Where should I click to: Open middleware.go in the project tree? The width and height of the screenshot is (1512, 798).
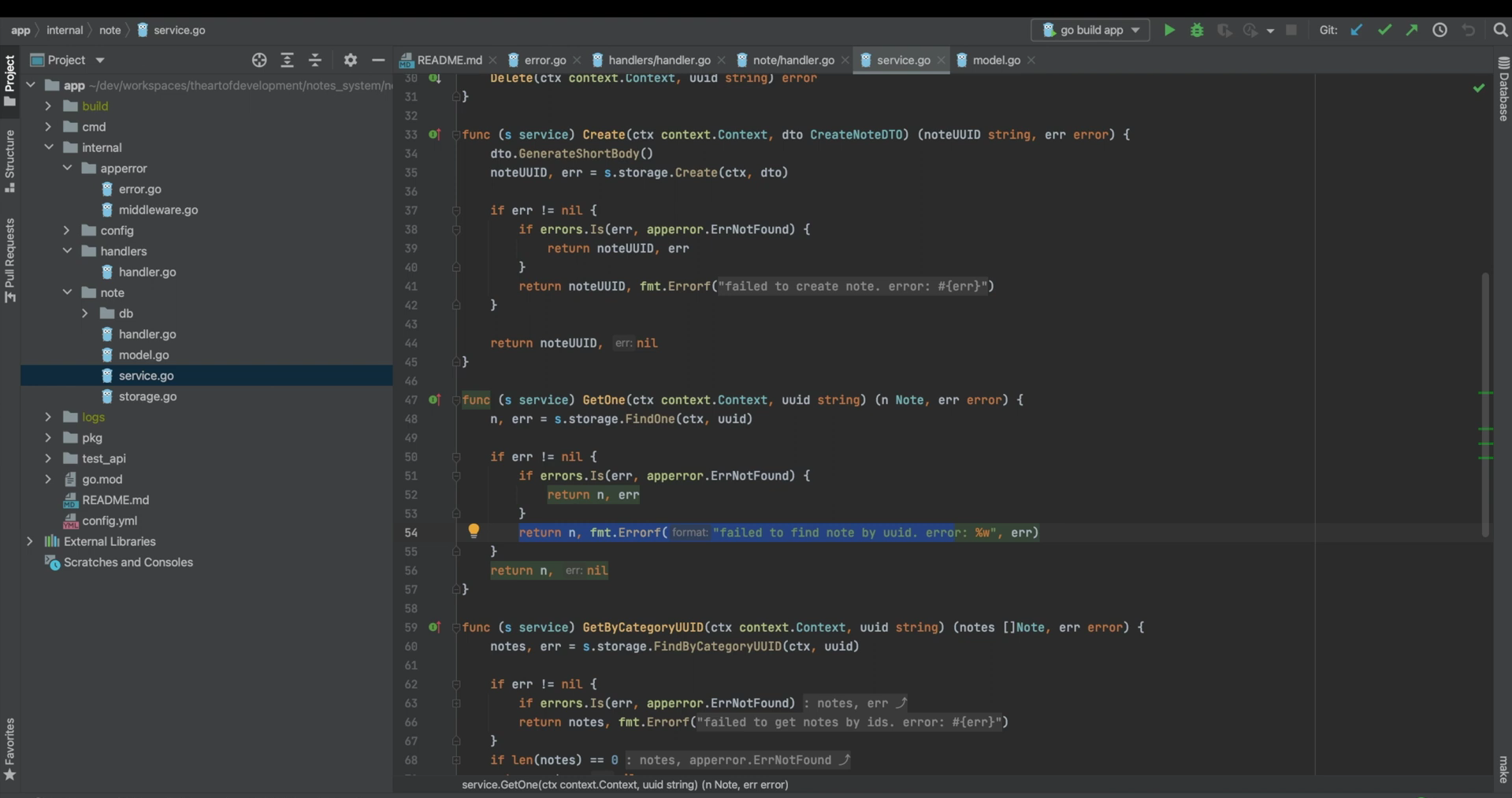[158, 210]
